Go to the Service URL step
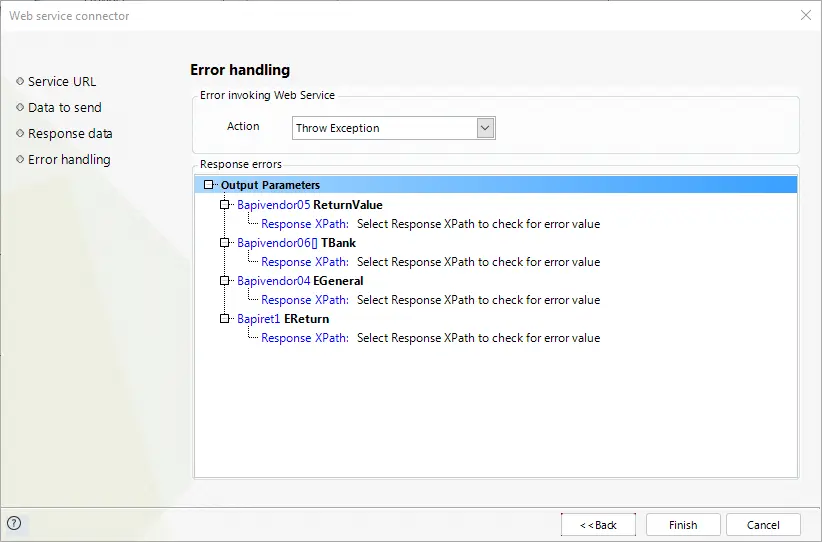Viewport: 822px width, 542px height. point(62,82)
